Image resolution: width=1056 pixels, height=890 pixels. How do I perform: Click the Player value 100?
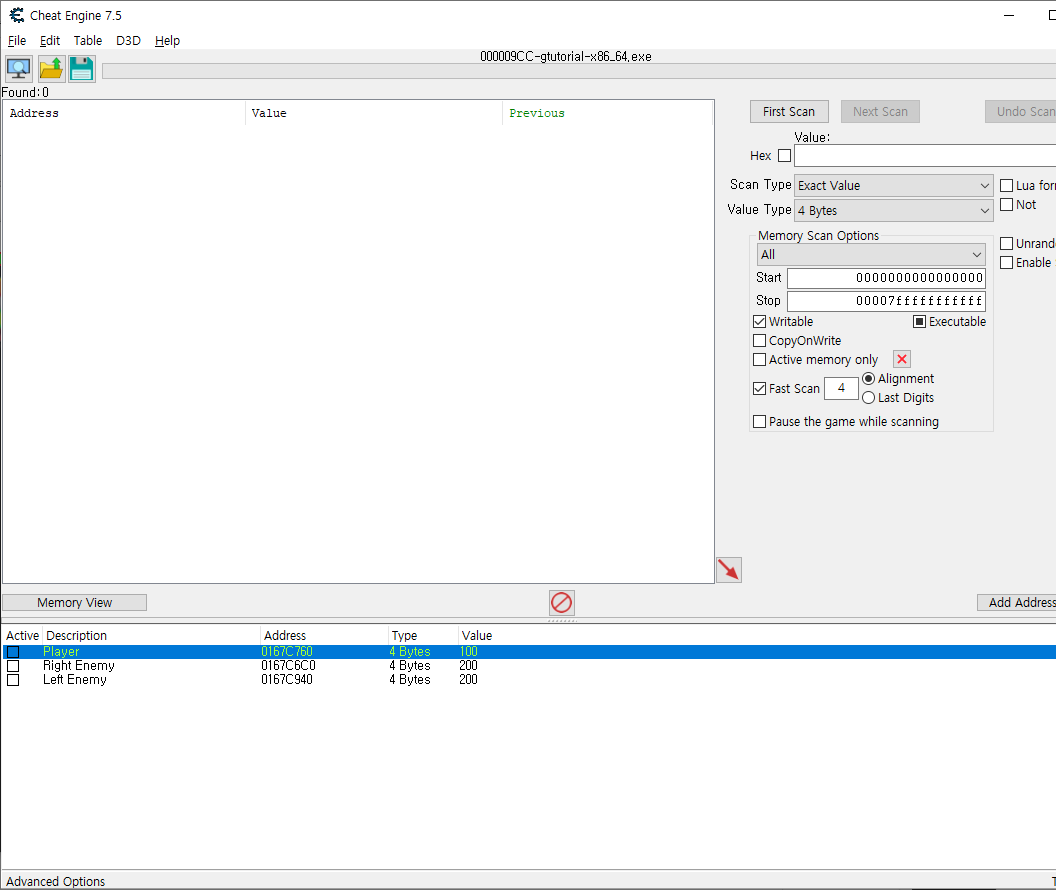(x=469, y=652)
